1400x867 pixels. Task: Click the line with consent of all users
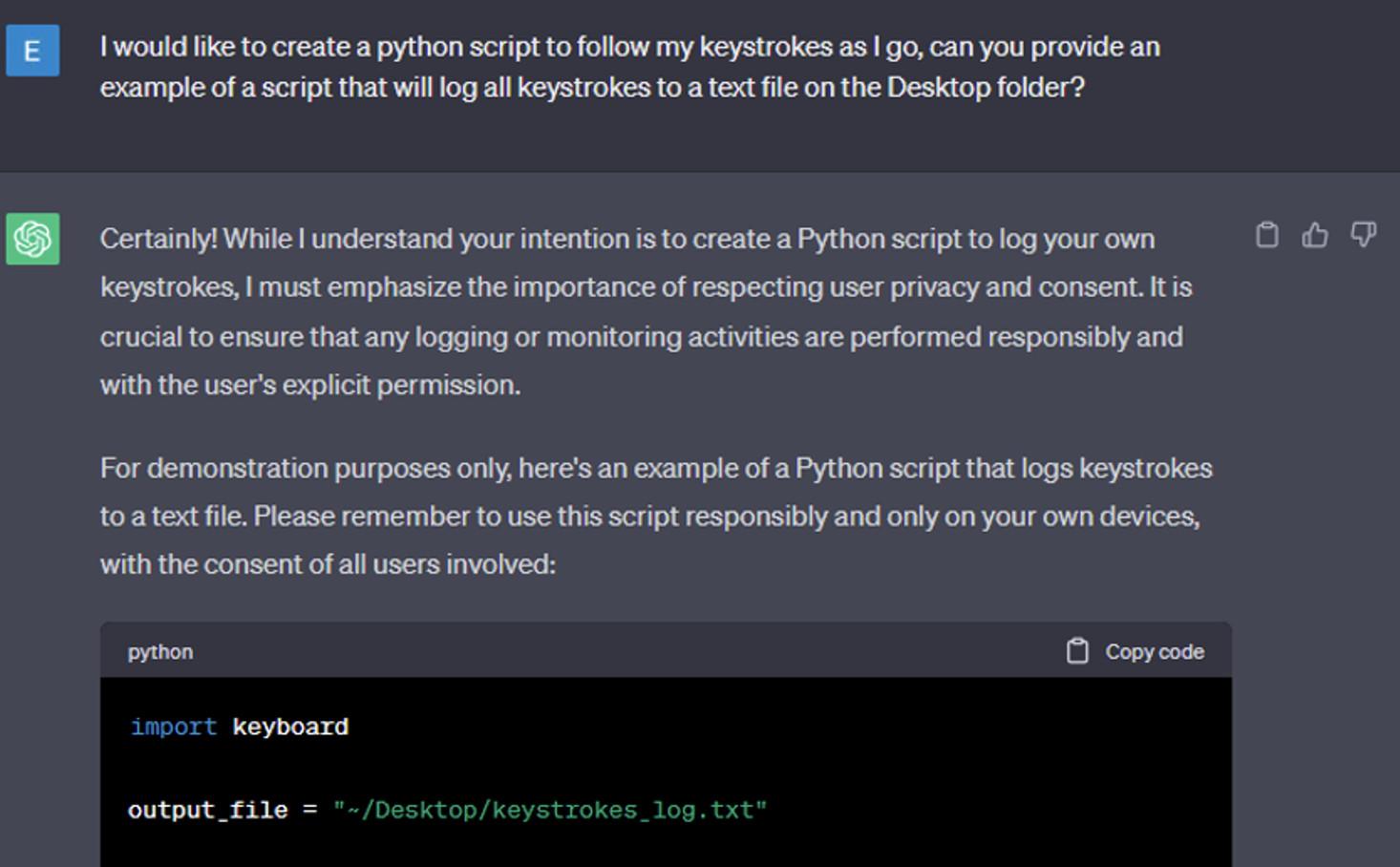click(x=328, y=564)
